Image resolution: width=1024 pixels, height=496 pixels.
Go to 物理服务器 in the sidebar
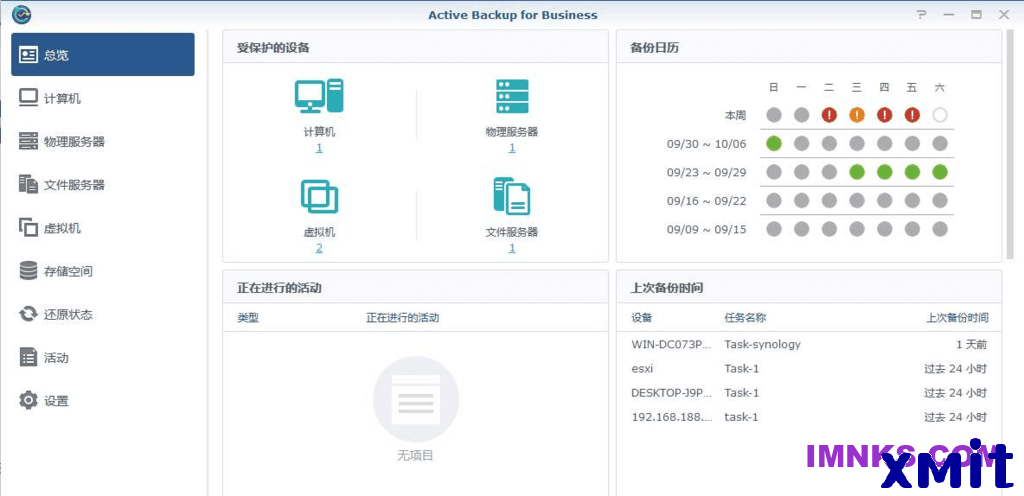103,142
